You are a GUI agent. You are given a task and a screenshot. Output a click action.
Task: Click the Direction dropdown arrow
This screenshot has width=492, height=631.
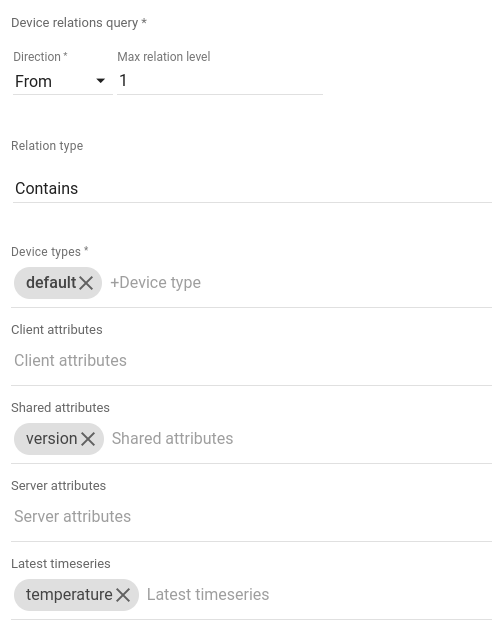coord(101,81)
